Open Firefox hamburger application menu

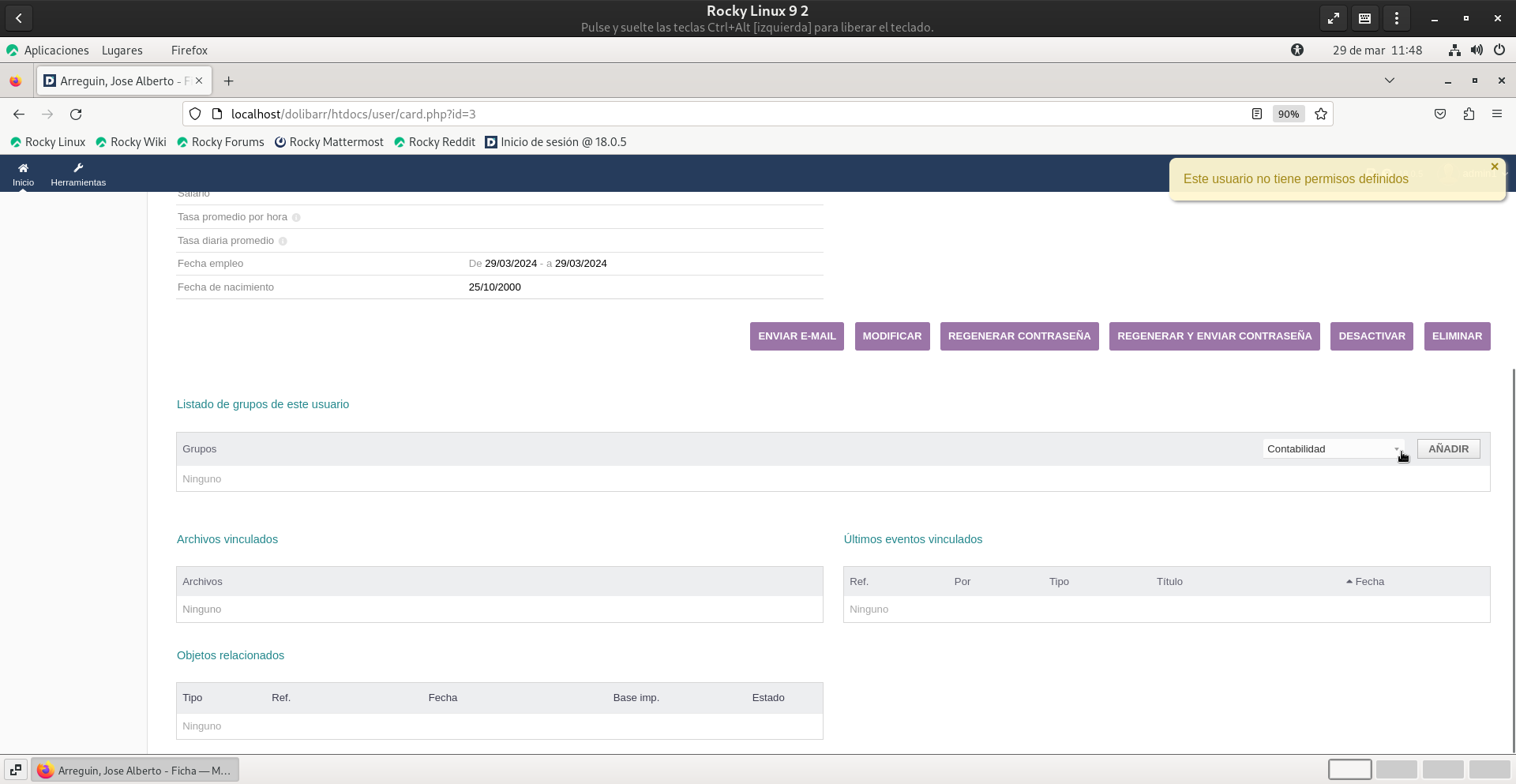[1496, 114]
